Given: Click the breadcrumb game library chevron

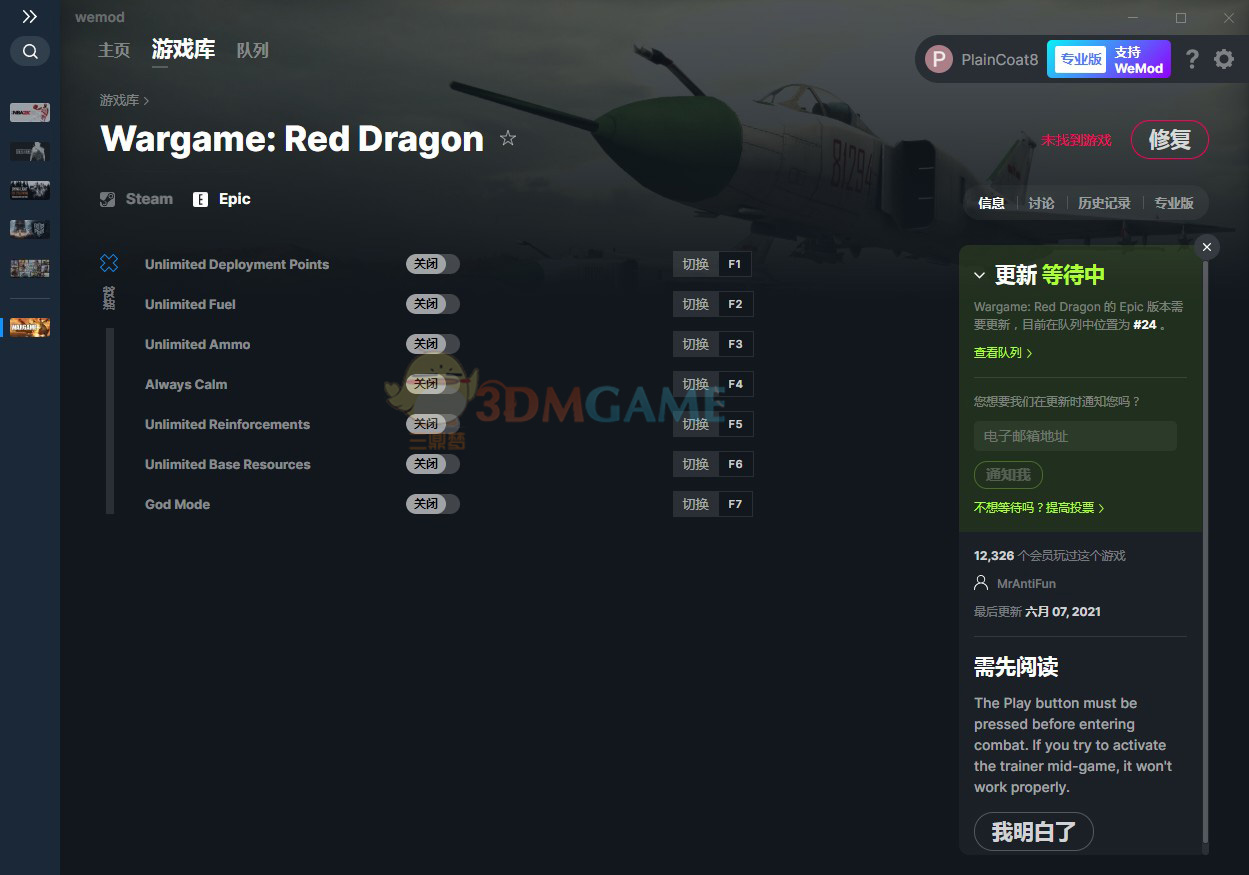Looking at the screenshot, I should (x=146, y=100).
